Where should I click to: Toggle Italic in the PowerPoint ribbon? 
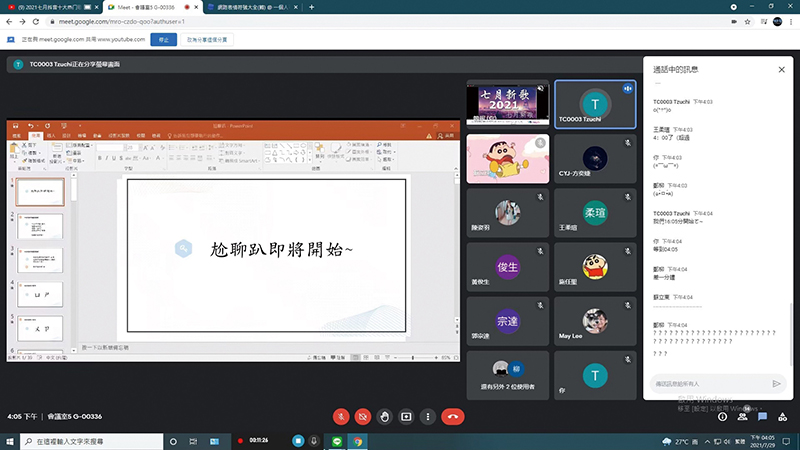(x=107, y=158)
